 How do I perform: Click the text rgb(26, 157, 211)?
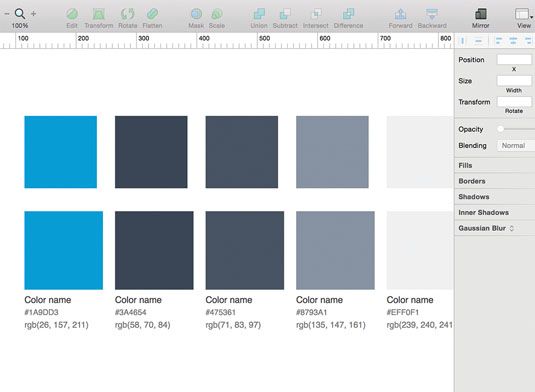(x=56, y=325)
